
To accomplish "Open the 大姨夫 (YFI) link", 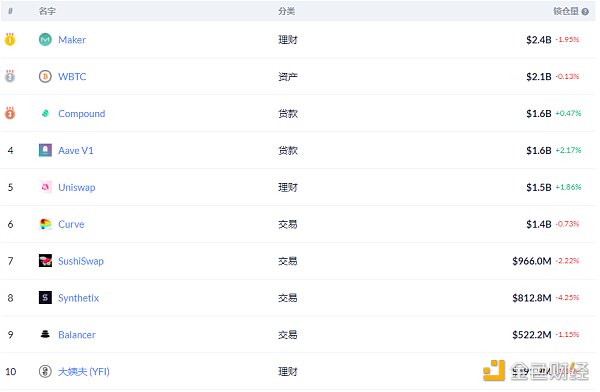I will (83, 372).
